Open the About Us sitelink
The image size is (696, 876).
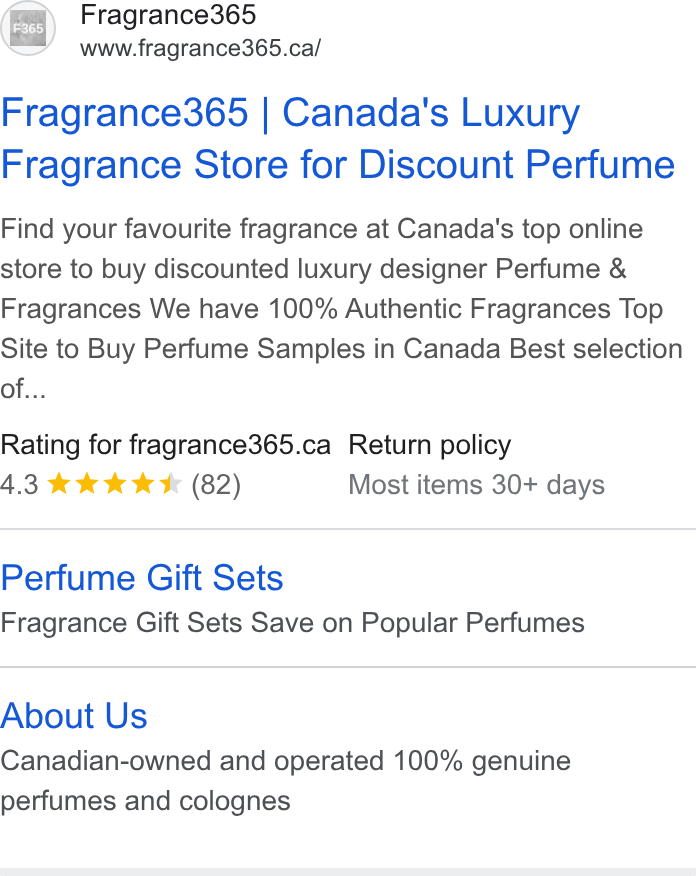point(74,716)
